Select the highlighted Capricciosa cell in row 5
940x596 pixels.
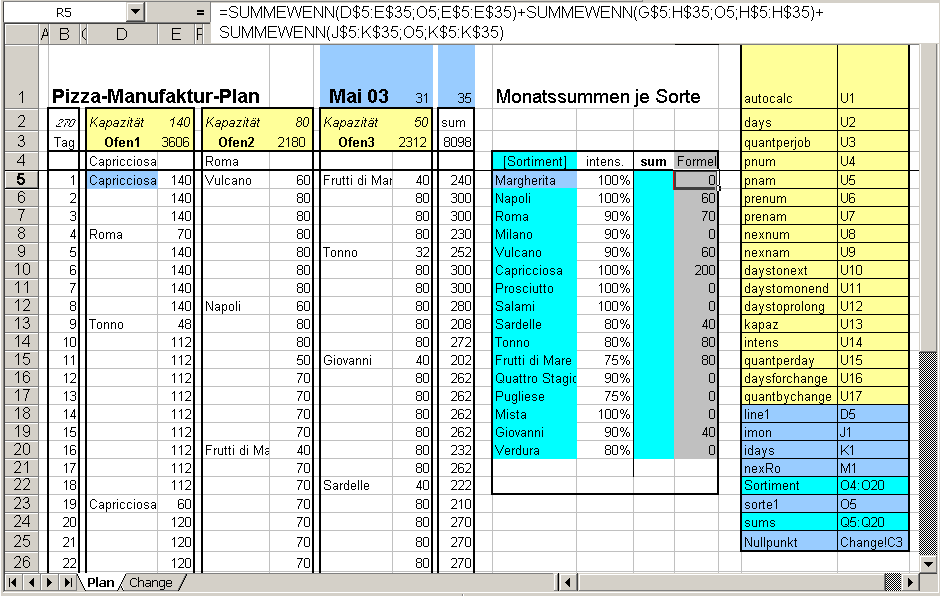click(122, 180)
